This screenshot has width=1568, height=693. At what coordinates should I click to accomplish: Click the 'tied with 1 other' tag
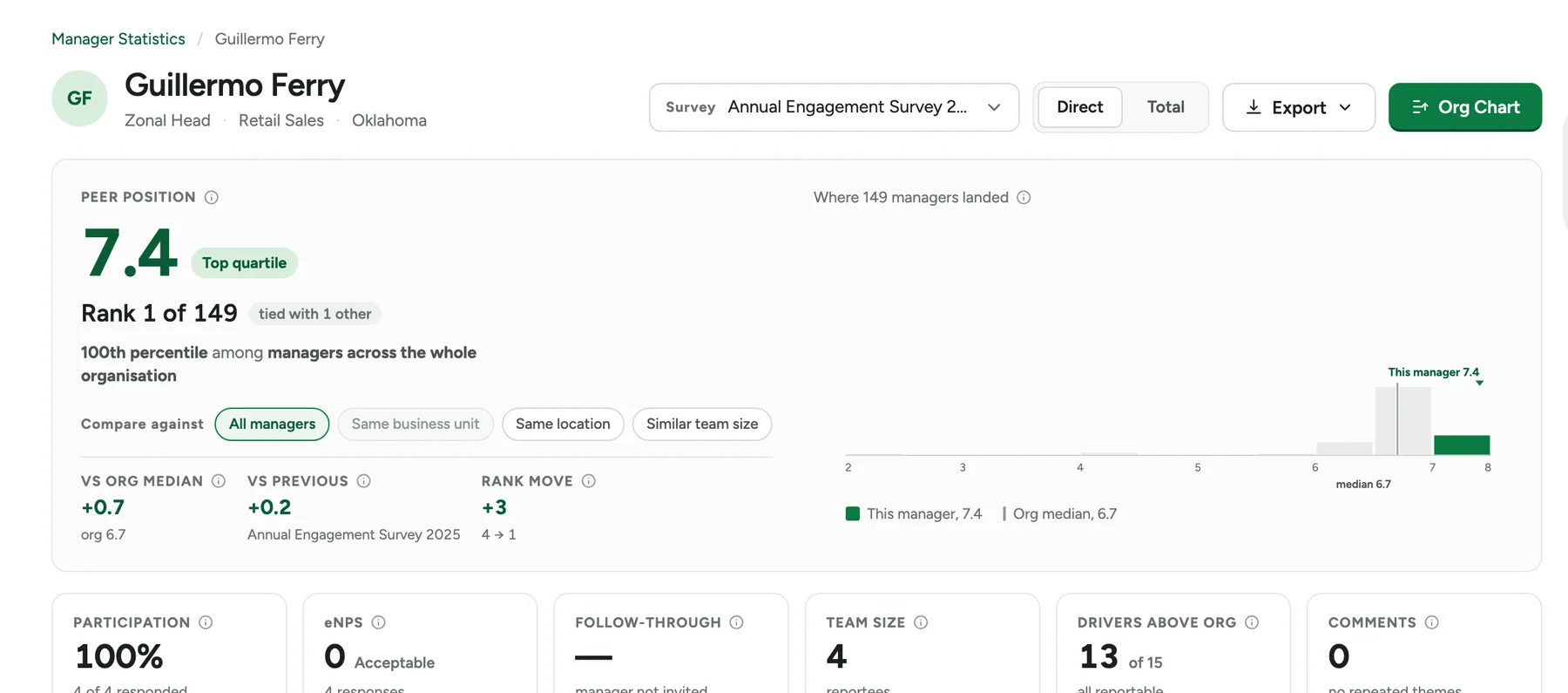(315, 314)
